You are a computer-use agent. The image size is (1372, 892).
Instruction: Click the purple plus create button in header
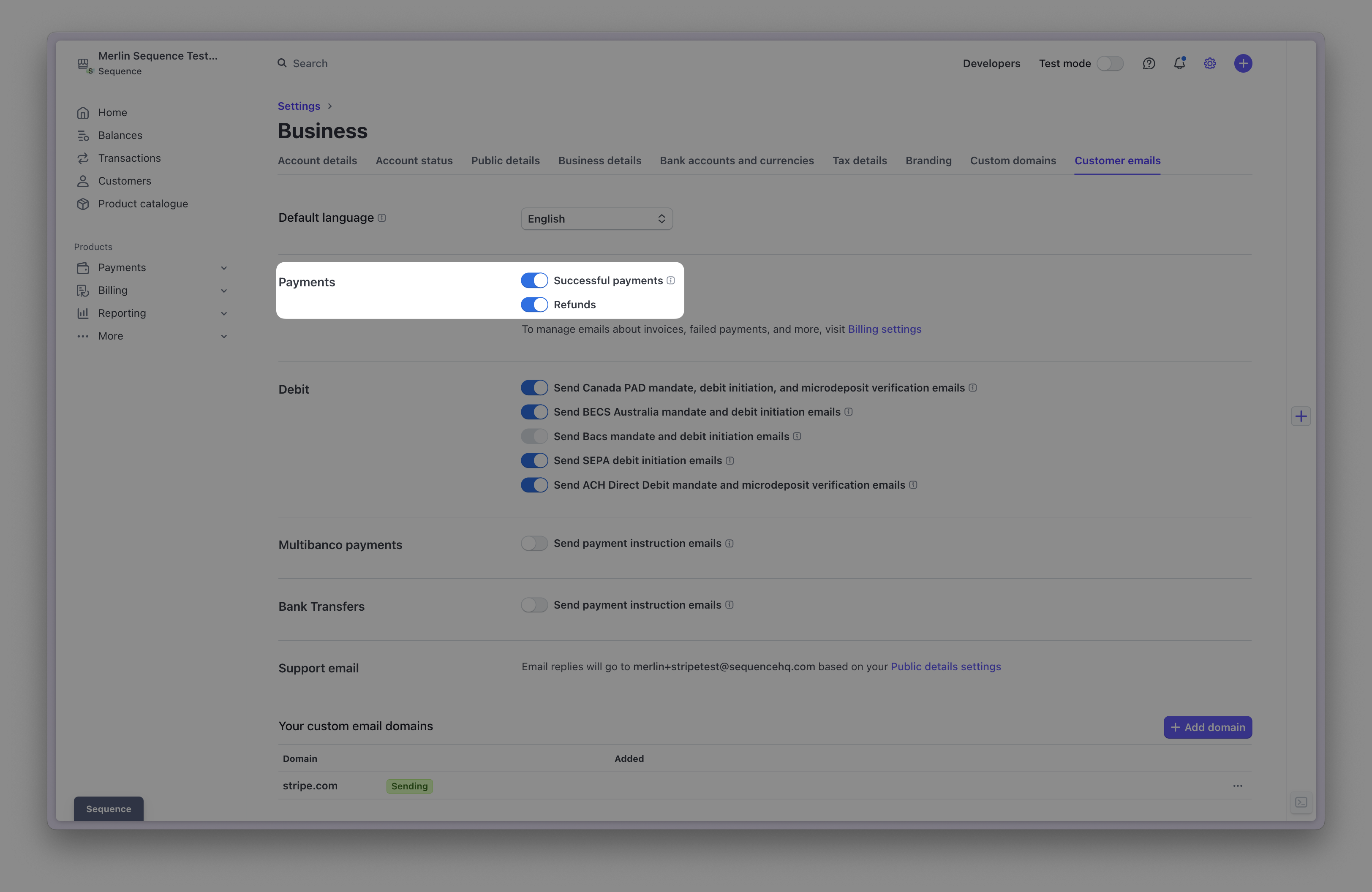(1243, 63)
